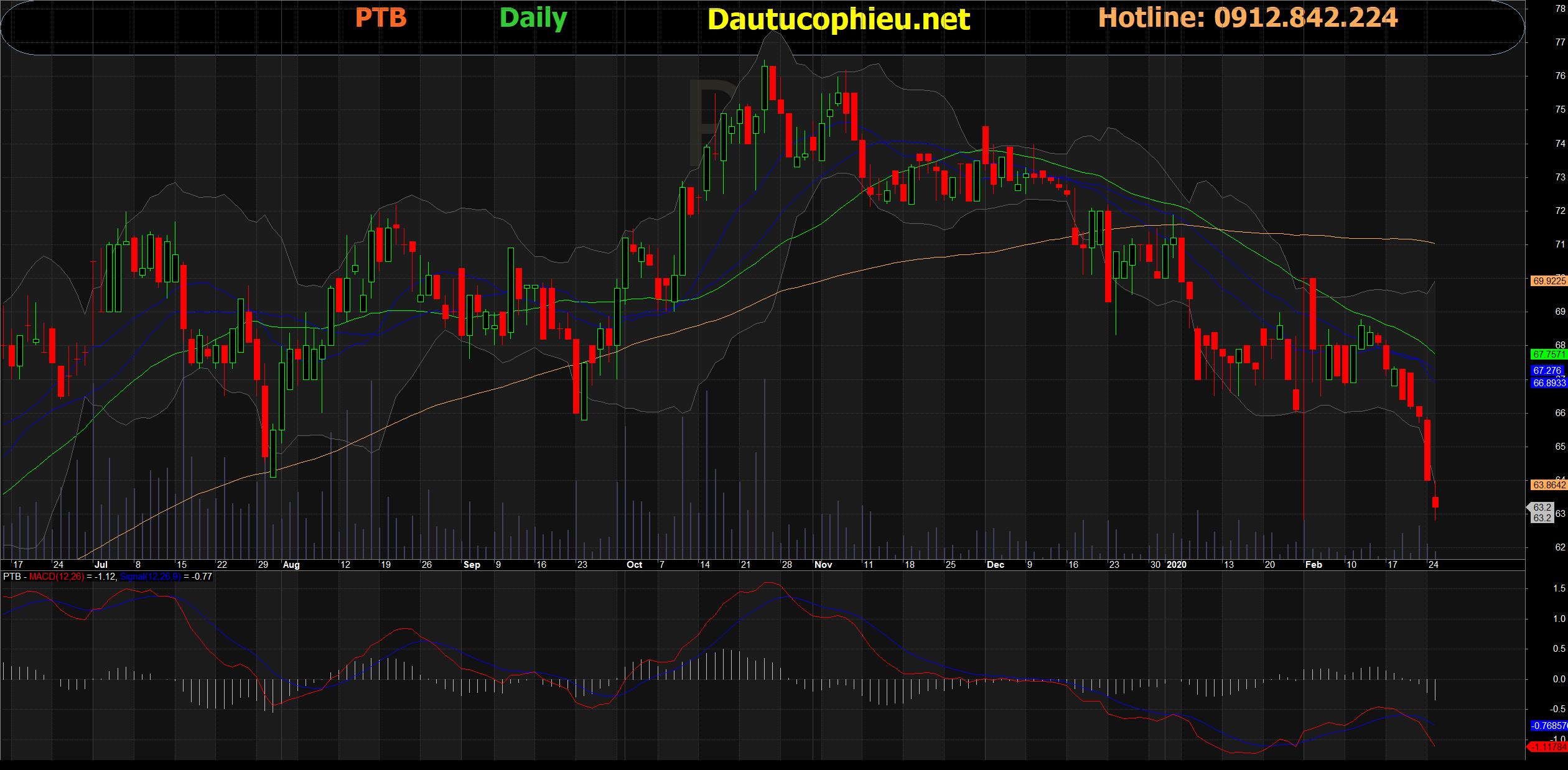This screenshot has height=770, width=1568.
Task: Click the Feb marker on date axis
Action: [x=1313, y=565]
